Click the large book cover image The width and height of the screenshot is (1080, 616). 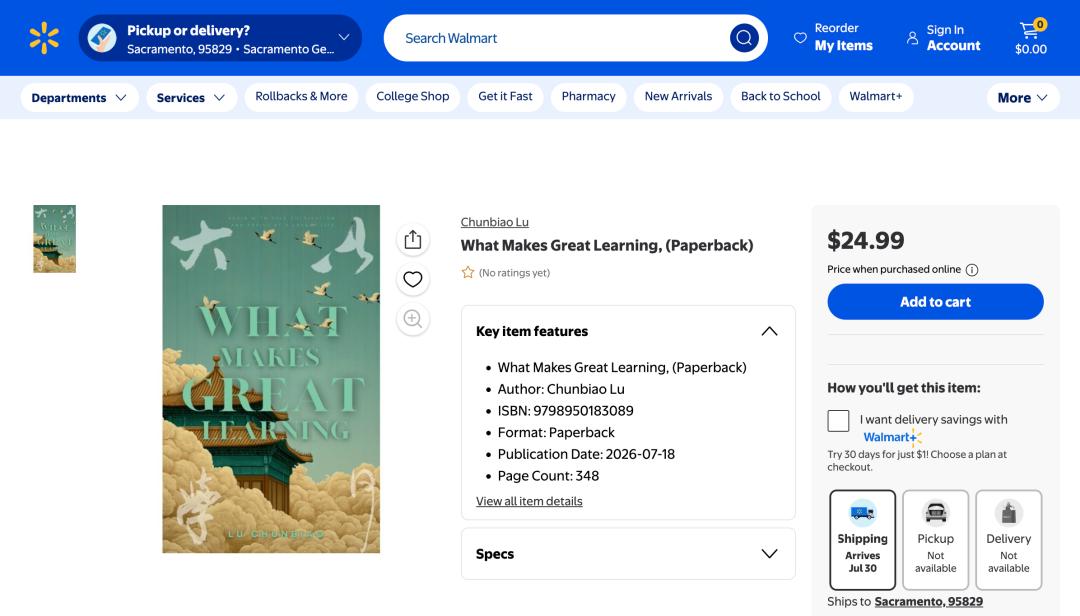point(271,379)
